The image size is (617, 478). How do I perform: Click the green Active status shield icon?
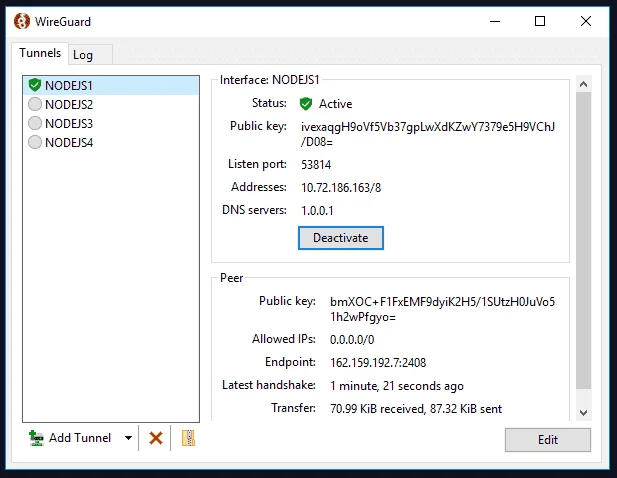306,104
